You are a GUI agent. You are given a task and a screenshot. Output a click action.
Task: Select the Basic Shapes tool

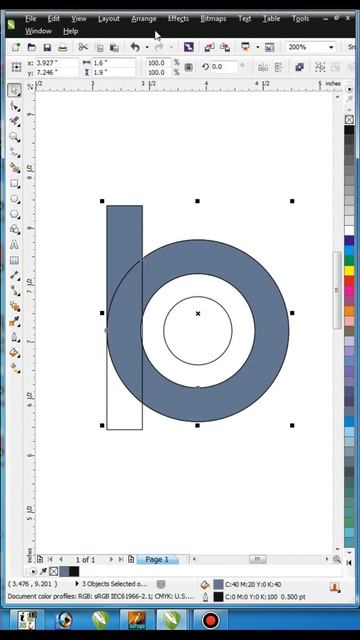[15, 229]
